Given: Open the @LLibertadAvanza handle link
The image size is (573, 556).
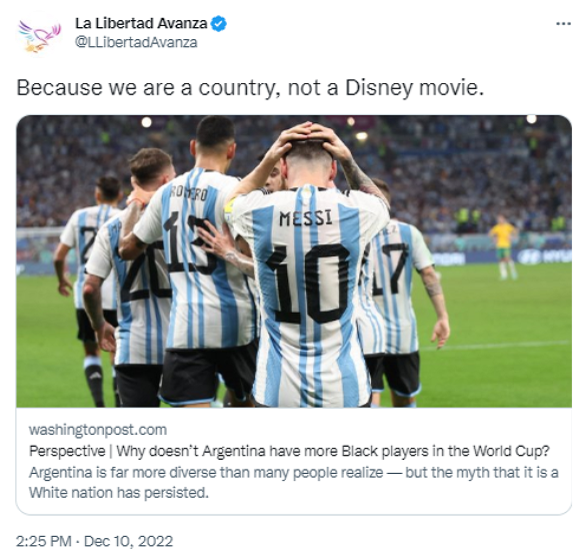Looking at the screenshot, I should 136,42.
